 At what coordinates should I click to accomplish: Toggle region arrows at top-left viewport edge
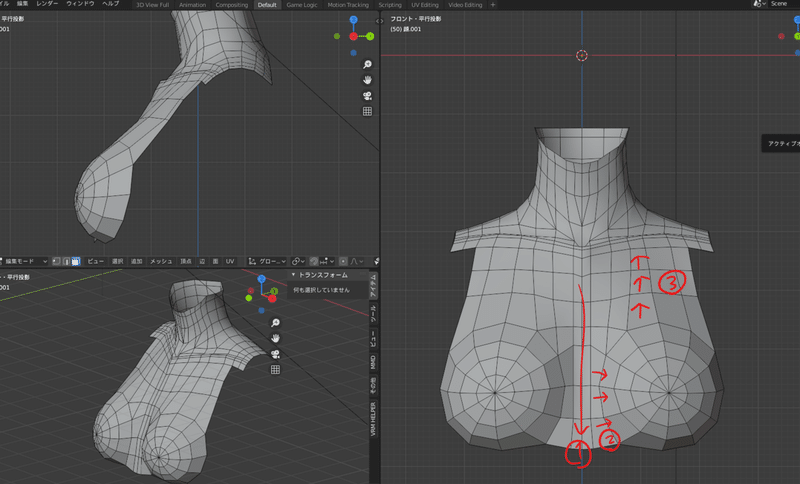coord(379,21)
